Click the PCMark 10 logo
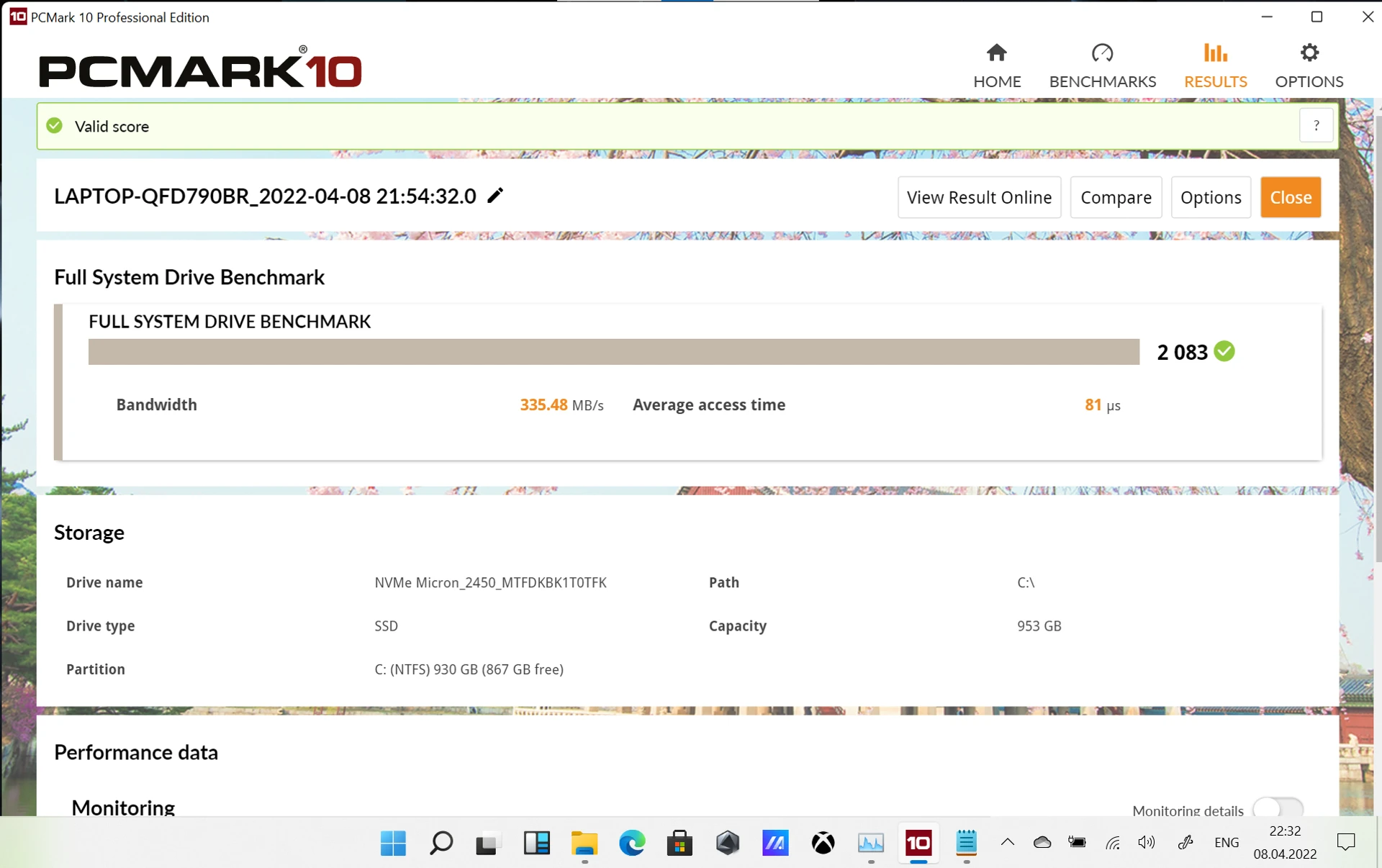The image size is (1382, 868). click(201, 67)
